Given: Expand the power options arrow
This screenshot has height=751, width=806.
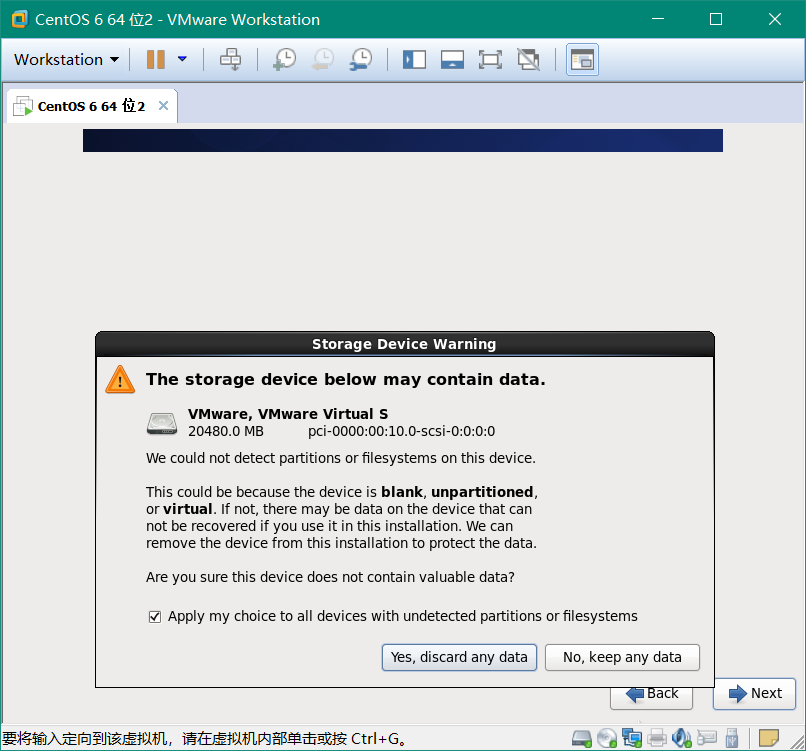Looking at the screenshot, I should pyautogui.click(x=182, y=59).
